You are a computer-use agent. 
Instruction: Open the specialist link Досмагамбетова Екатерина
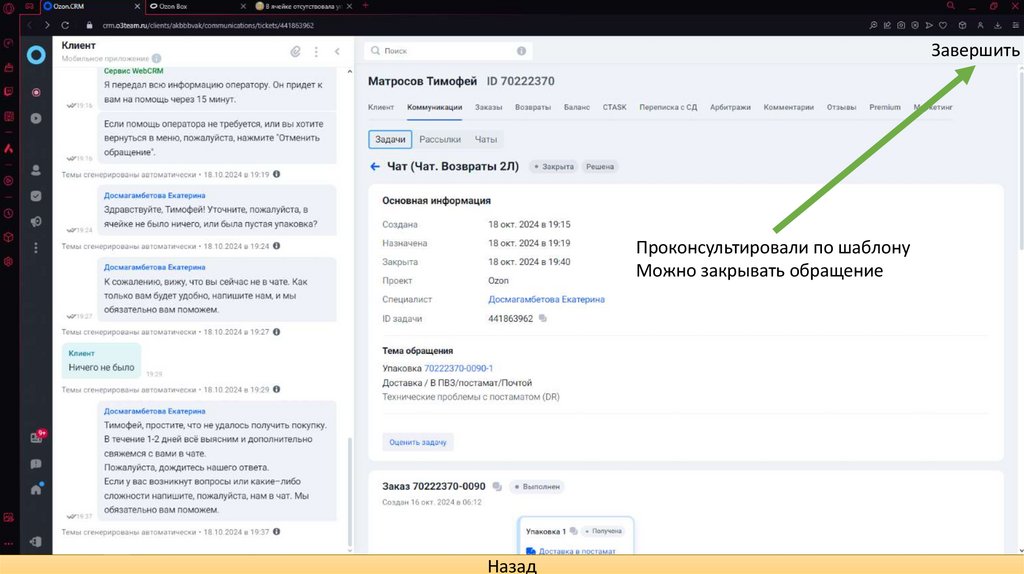pyautogui.click(x=547, y=299)
